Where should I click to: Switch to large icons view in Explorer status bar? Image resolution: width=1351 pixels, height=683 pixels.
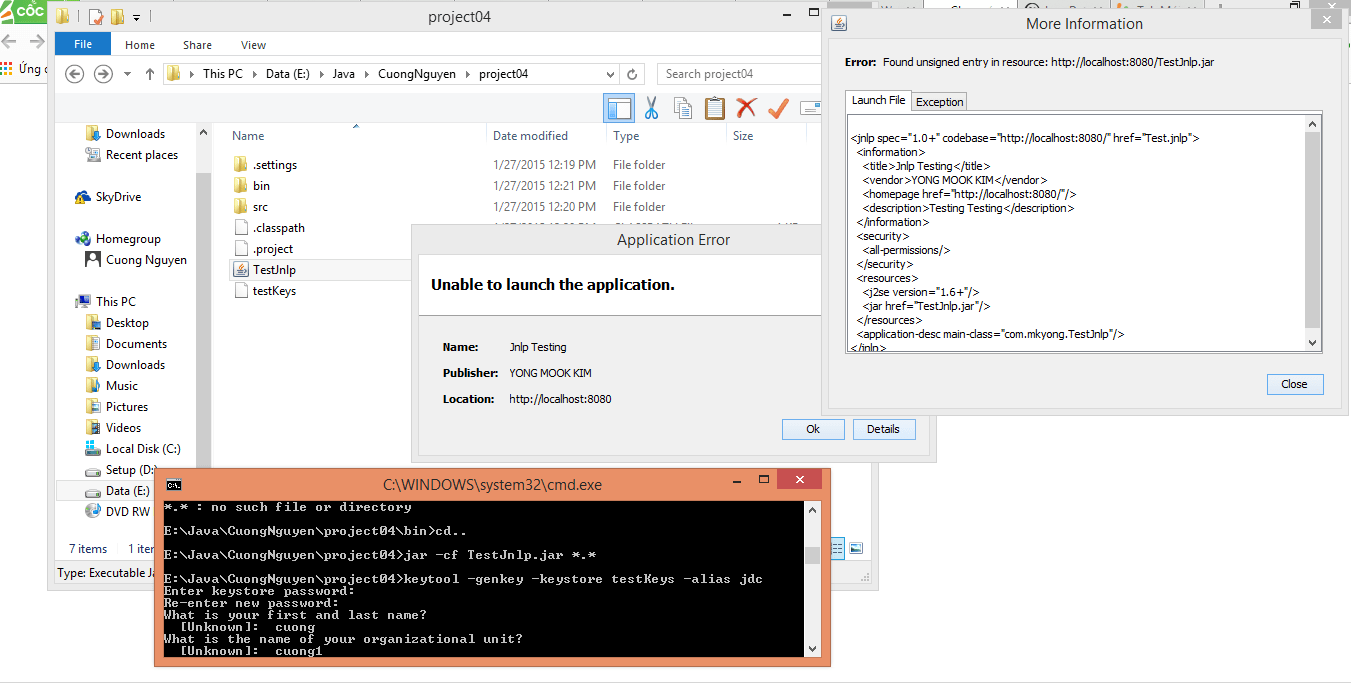856,548
